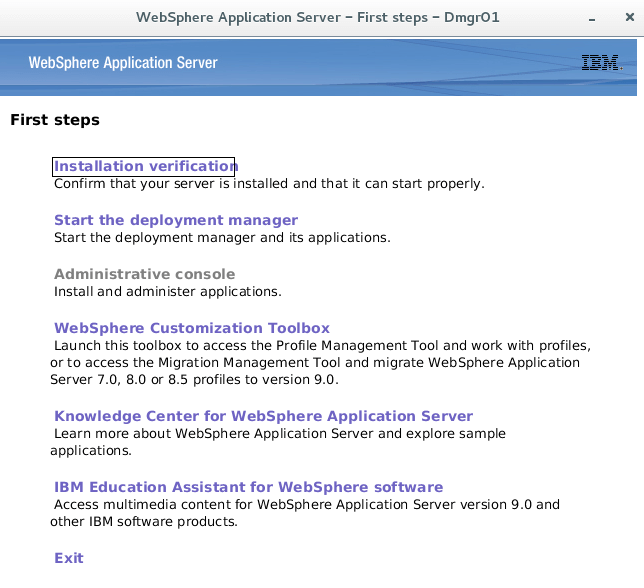
Task: Click the window title bar text
Action: (x=317, y=18)
